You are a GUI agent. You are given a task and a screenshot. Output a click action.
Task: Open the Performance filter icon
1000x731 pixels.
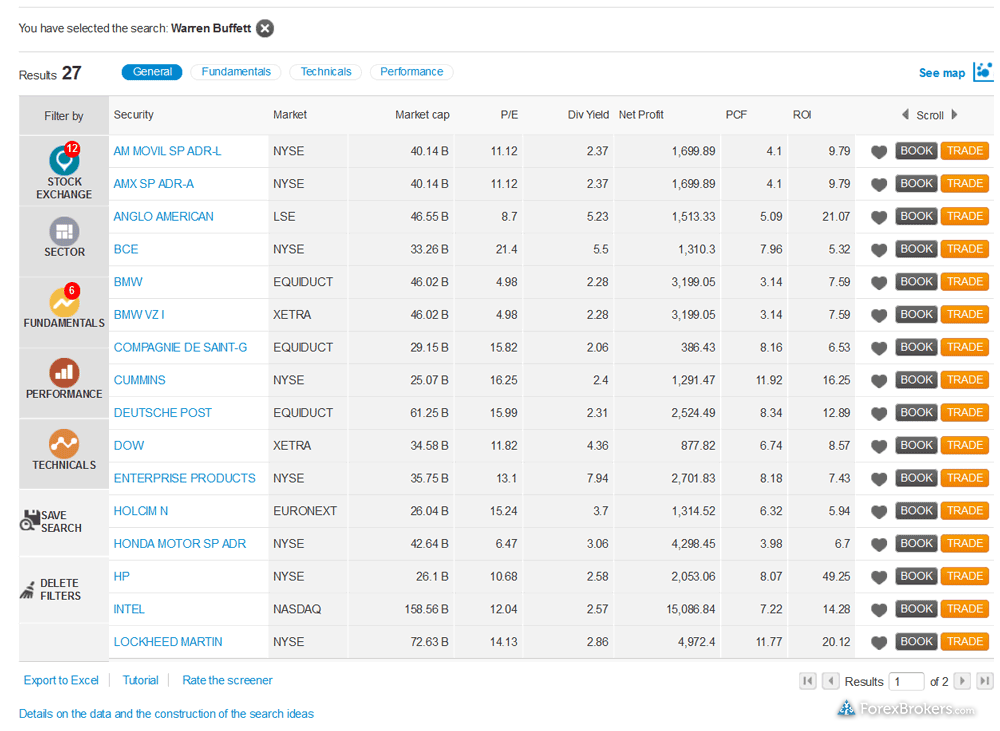click(64, 373)
